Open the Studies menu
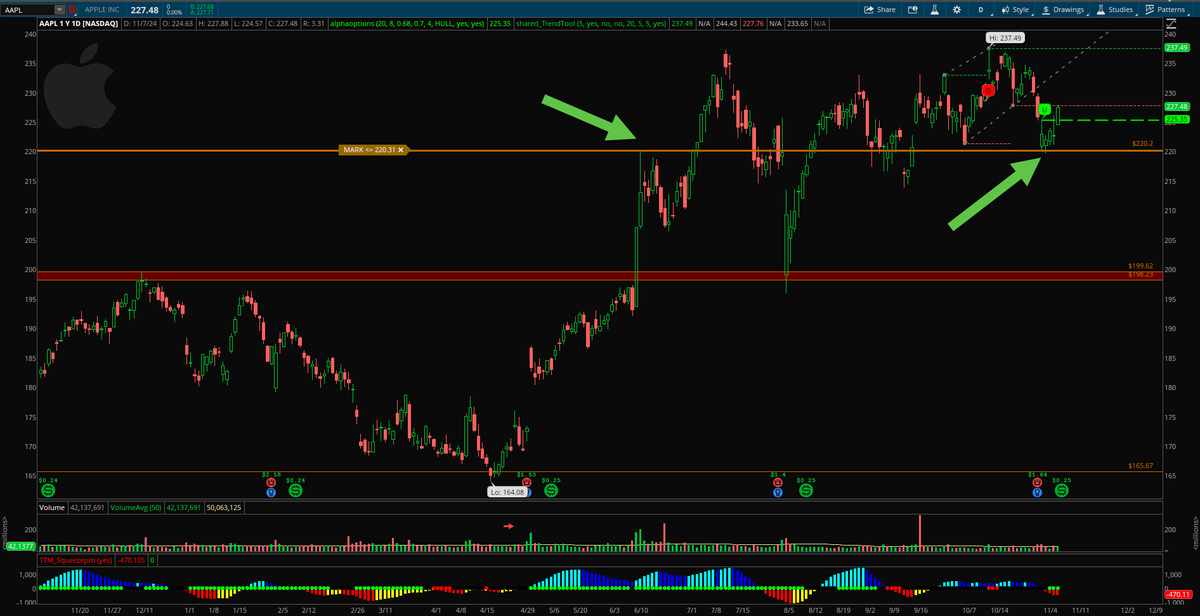The width and height of the screenshot is (1200, 616). pyautogui.click(x=1115, y=9)
